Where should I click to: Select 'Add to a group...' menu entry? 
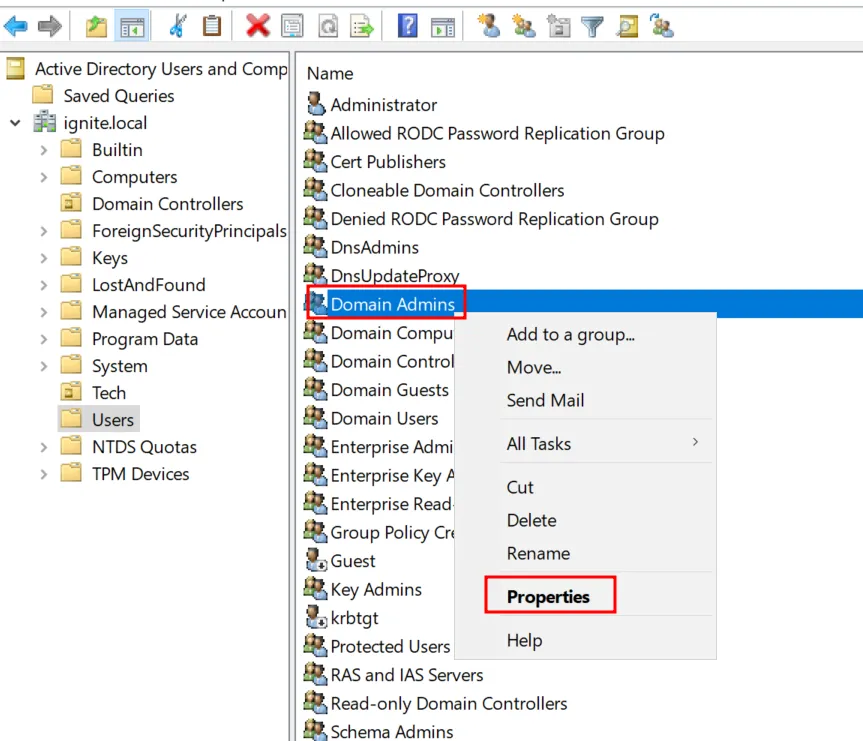tap(570, 334)
